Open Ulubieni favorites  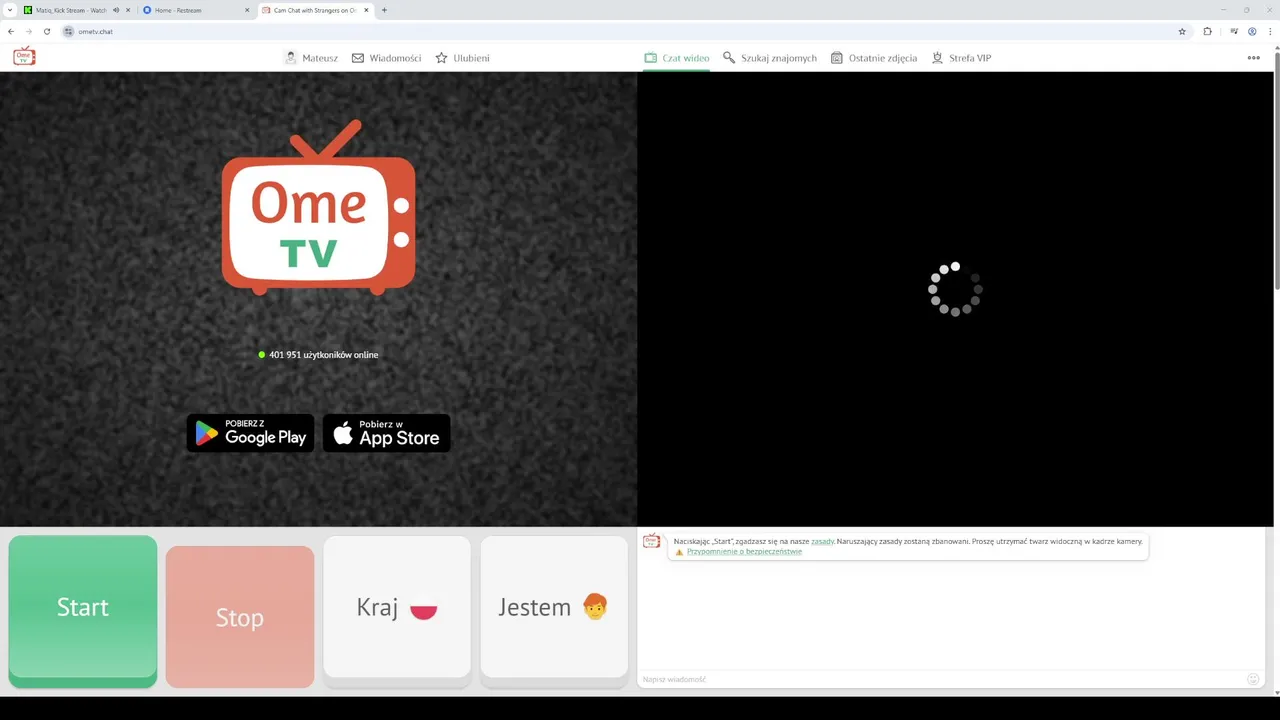pos(462,58)
